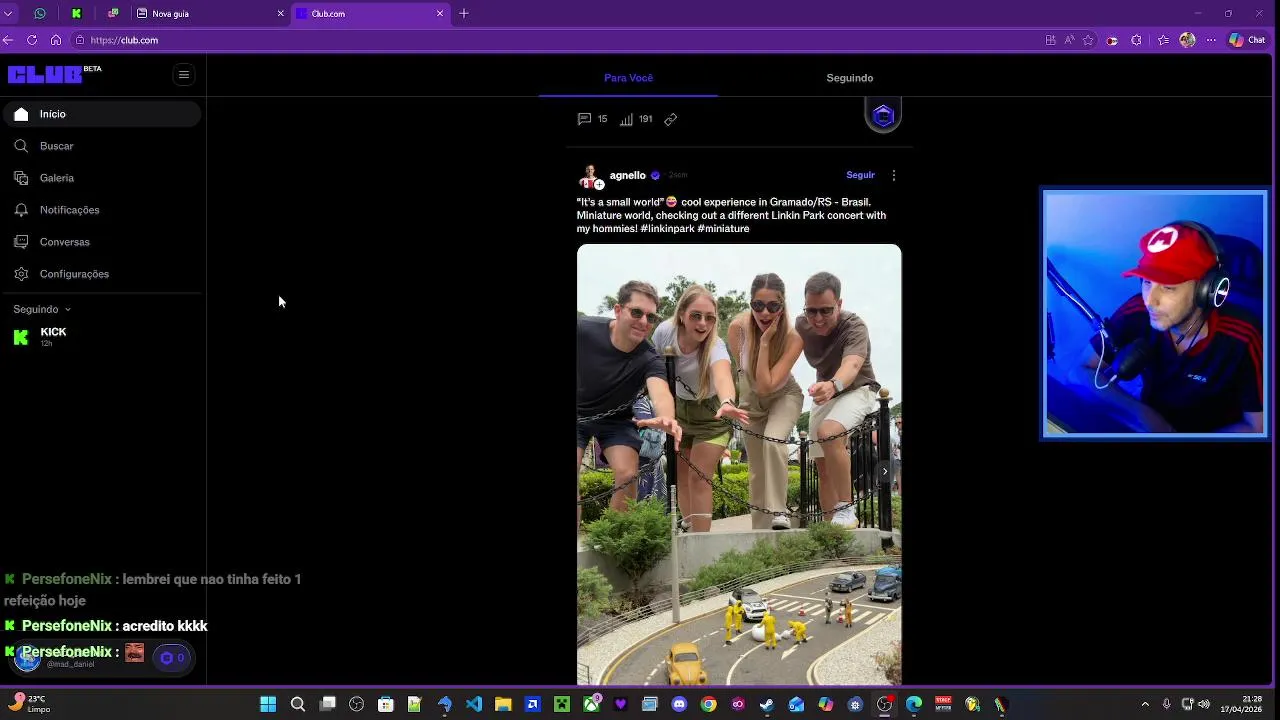Open Copilot Chat button

click(x=1248, y=40)
